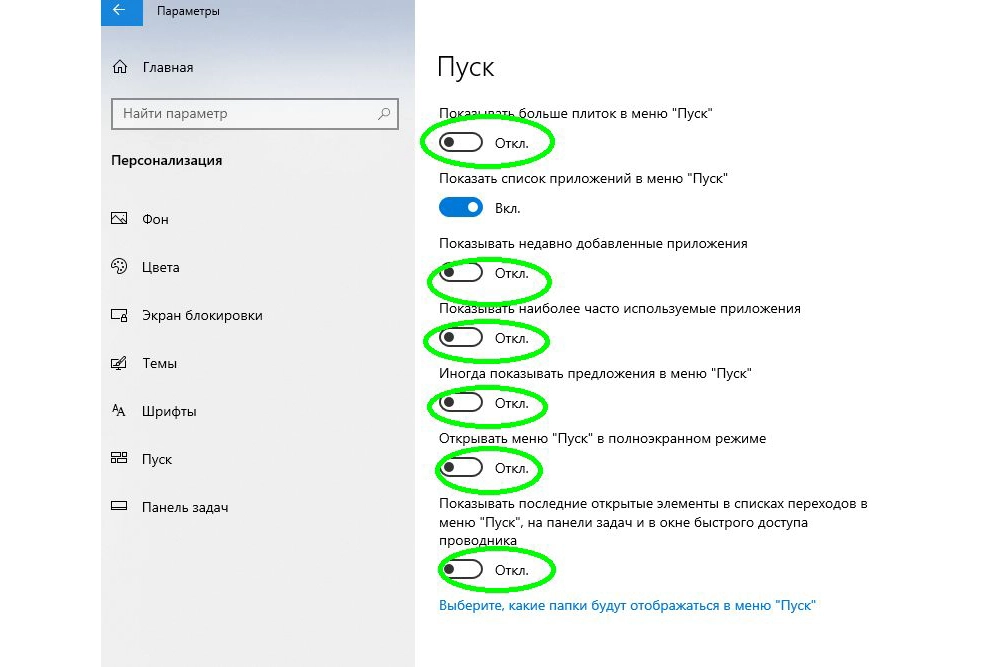1000x667 pixels.
Task: Click the Пуск page heading
Action: [466, 67]
